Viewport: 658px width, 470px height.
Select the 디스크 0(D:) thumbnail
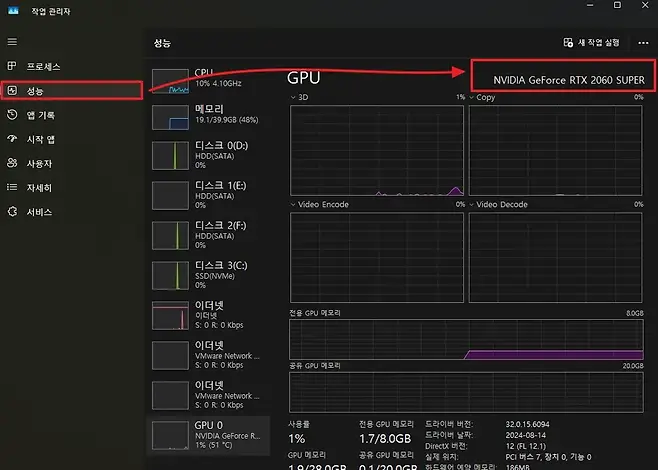coord(170,156)
